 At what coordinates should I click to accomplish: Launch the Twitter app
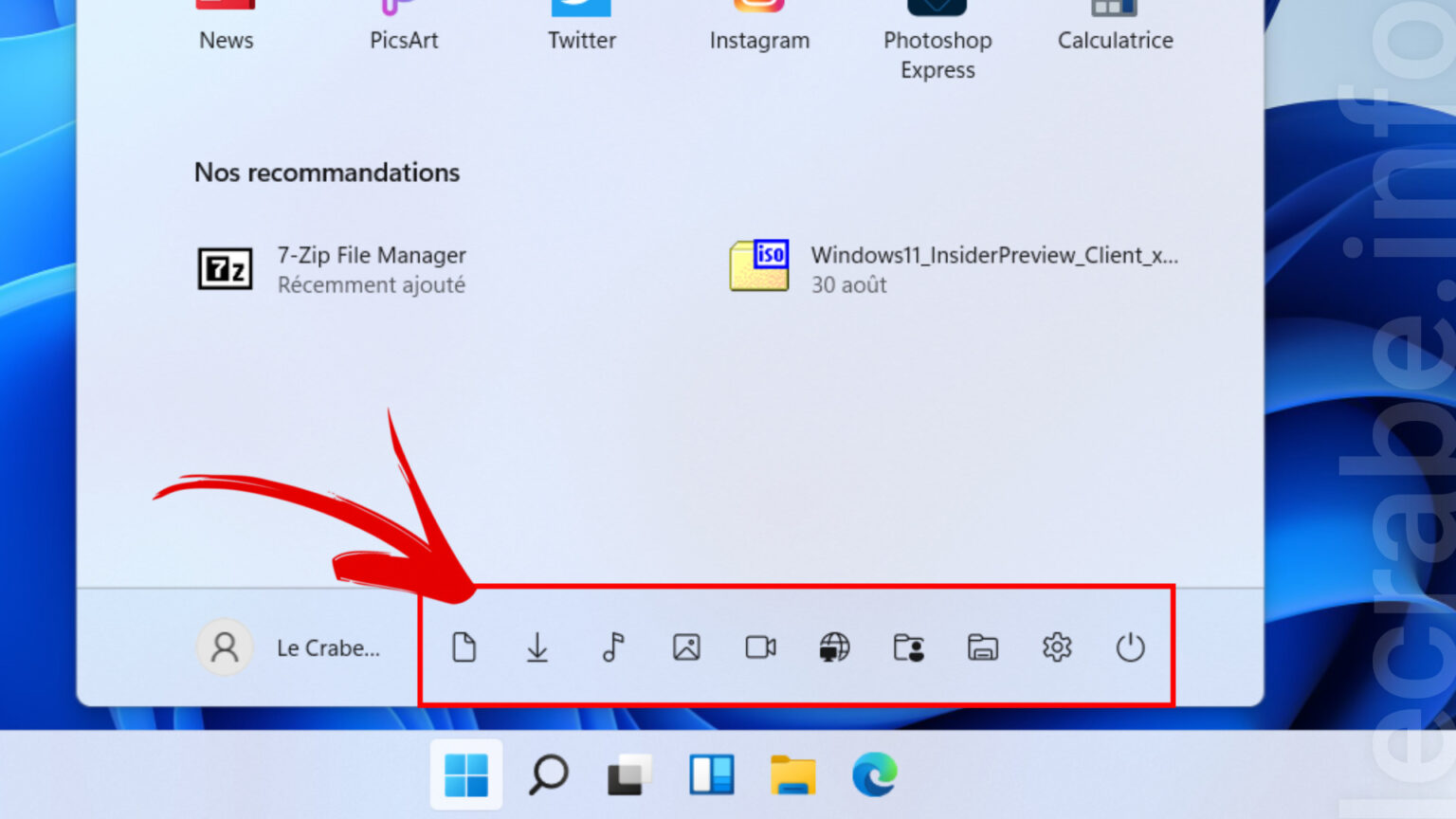point(581,24)
